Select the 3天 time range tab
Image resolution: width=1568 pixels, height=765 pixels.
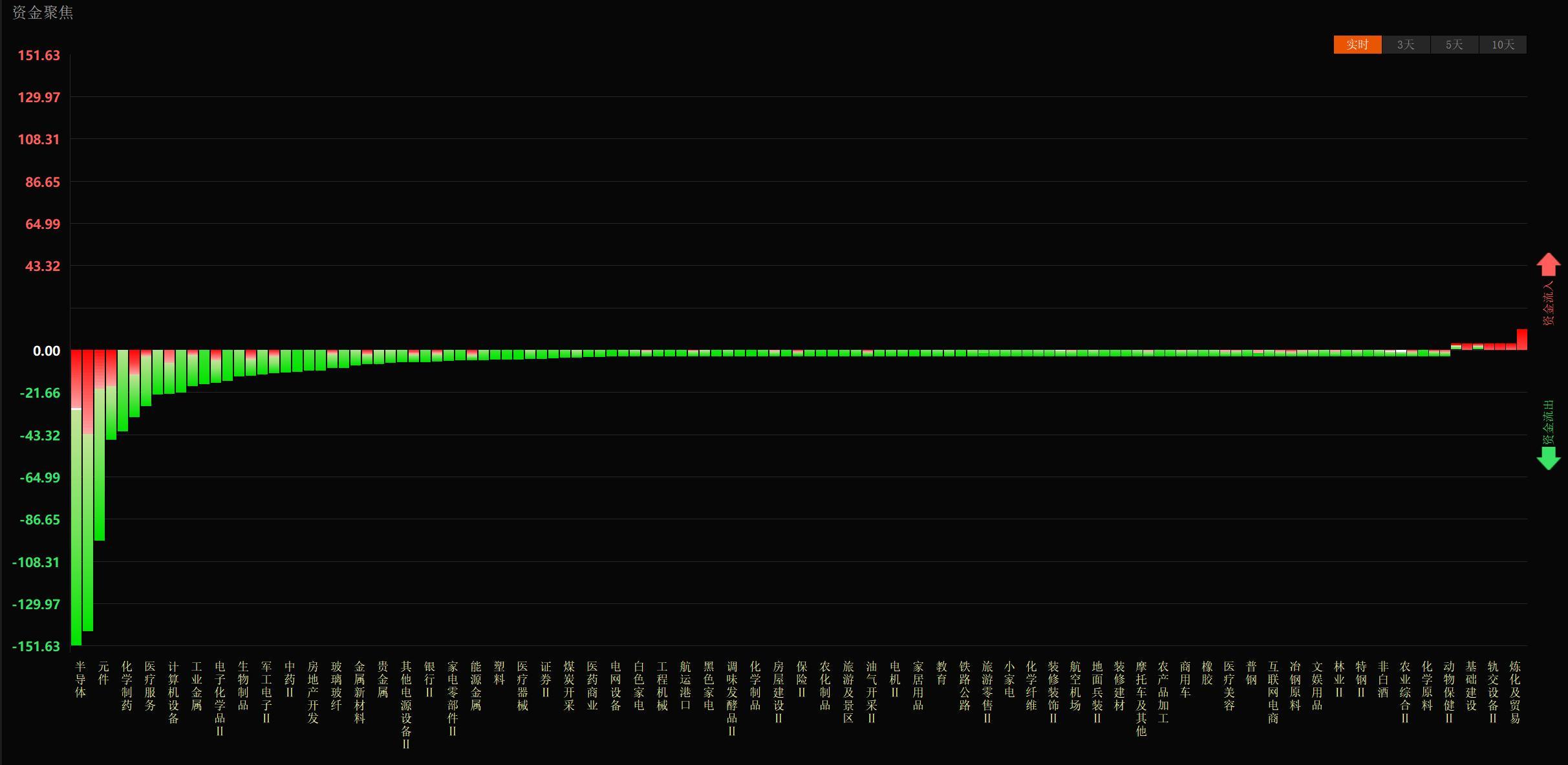point(1406,45)
